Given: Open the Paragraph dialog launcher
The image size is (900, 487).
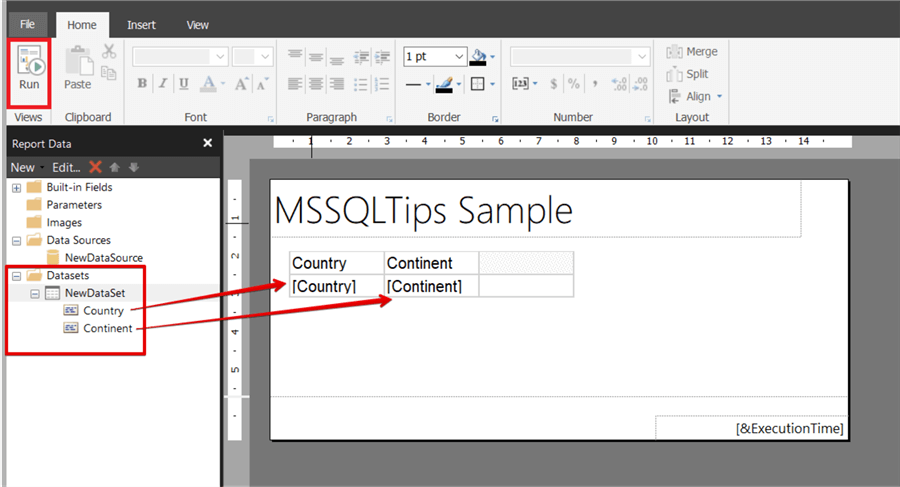Looking at the screenshot, I should (389, 119).
